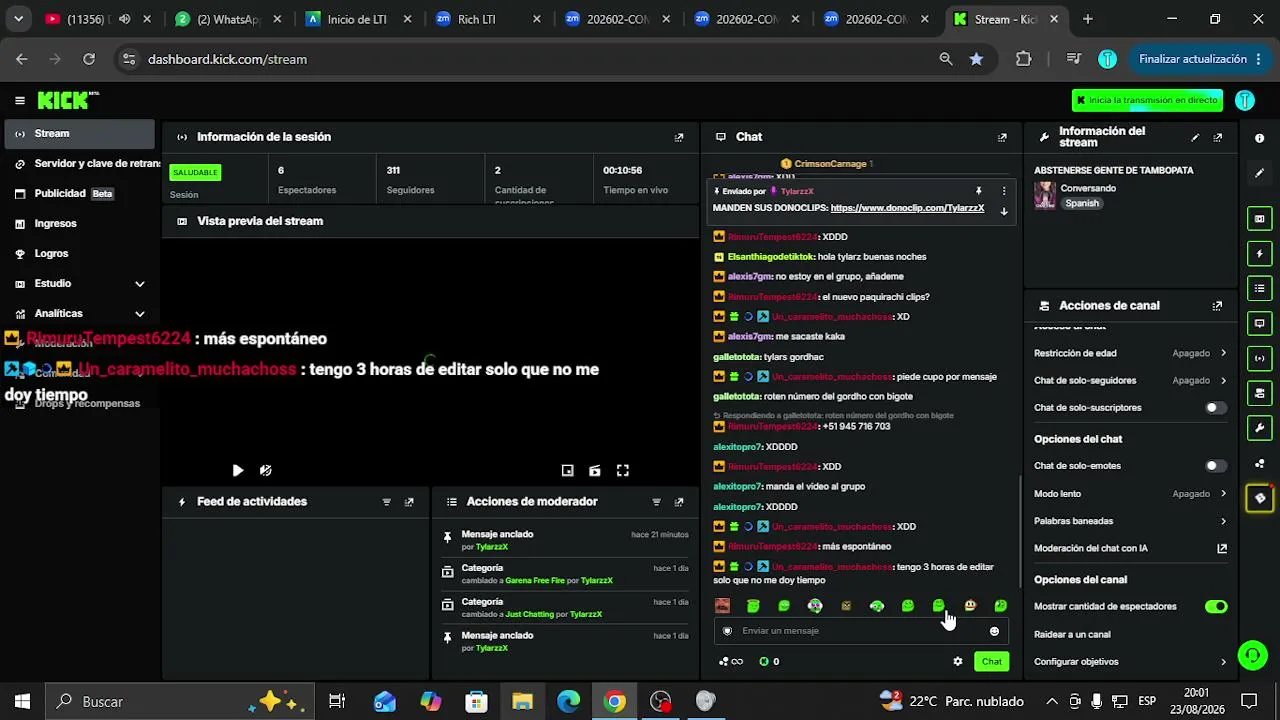Pop out the Acciones de moderador panel

coord(679,502)
